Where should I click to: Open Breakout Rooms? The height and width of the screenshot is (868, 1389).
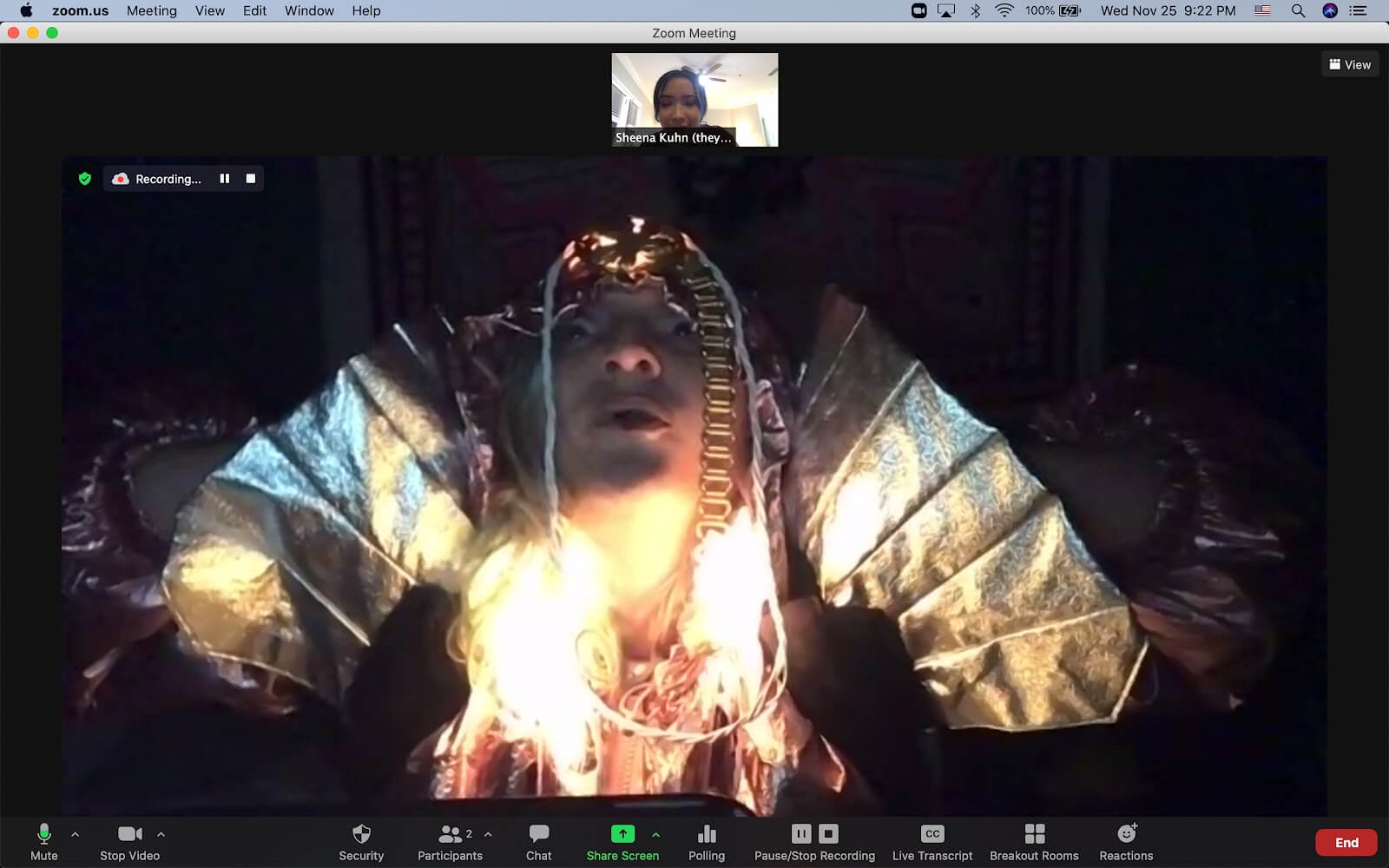1034,842
